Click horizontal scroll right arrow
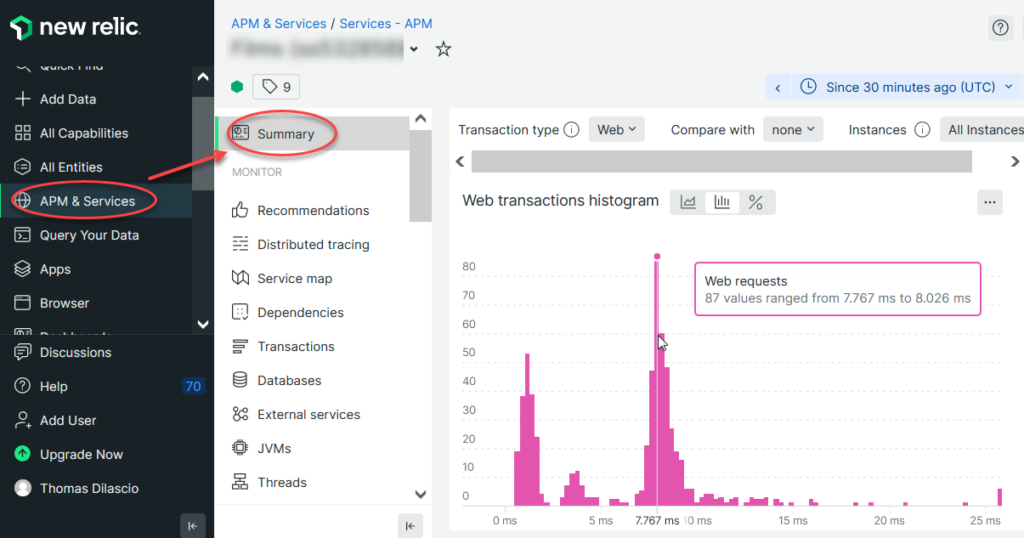 [1015, 161]
